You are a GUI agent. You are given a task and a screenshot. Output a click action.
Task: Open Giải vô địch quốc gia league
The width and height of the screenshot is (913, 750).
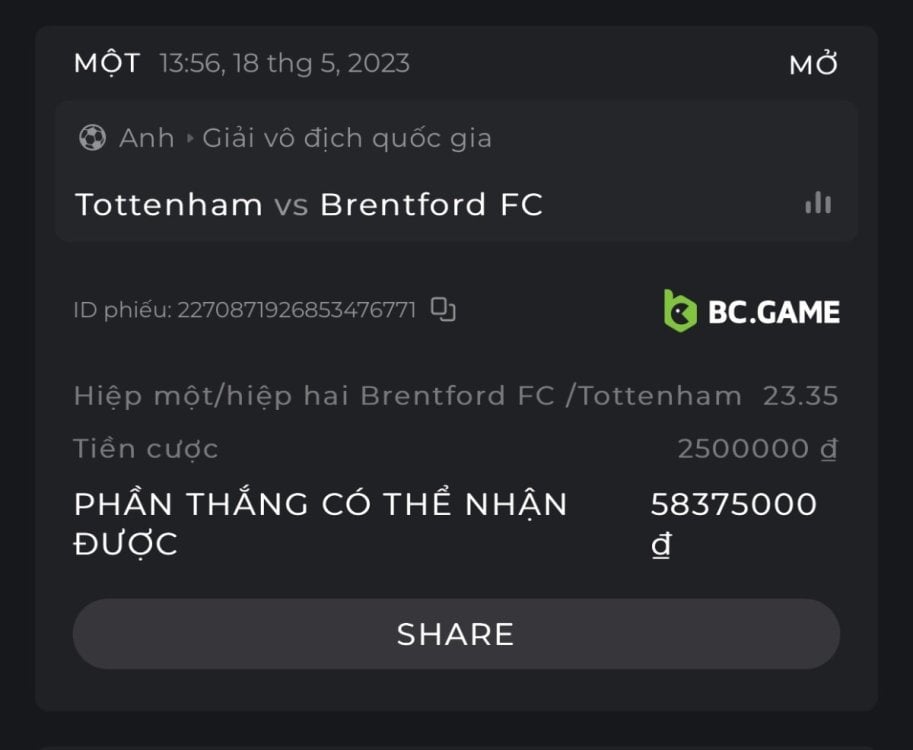(x=347, y=138)
